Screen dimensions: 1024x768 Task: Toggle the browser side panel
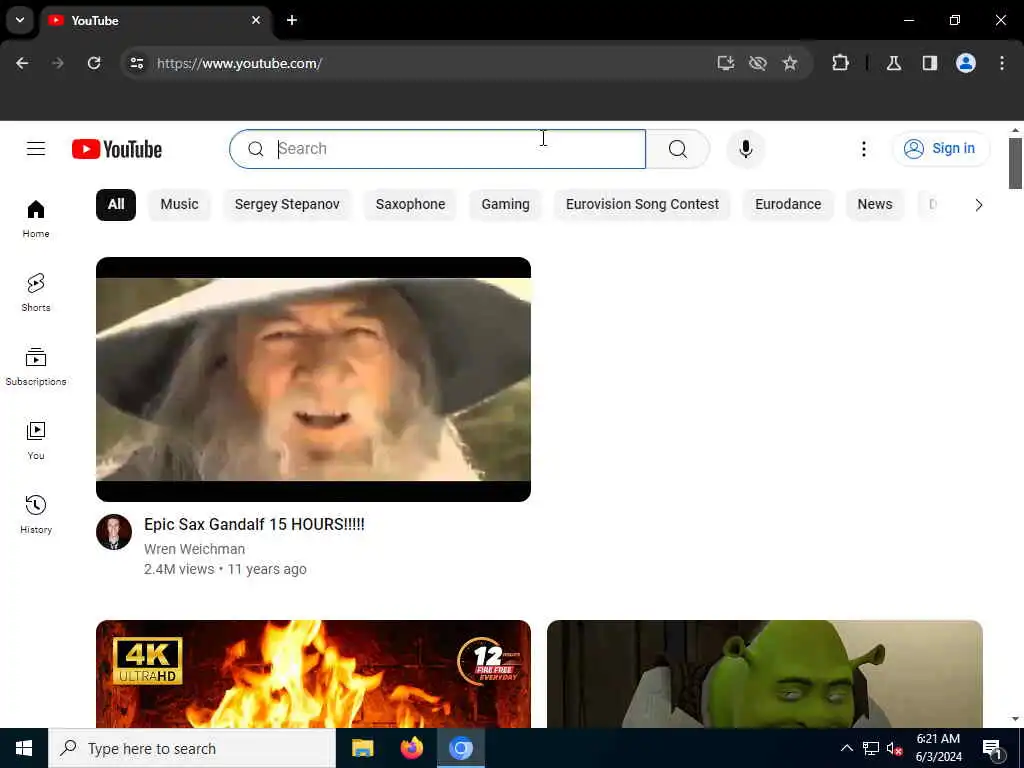(x=930, y=63)
